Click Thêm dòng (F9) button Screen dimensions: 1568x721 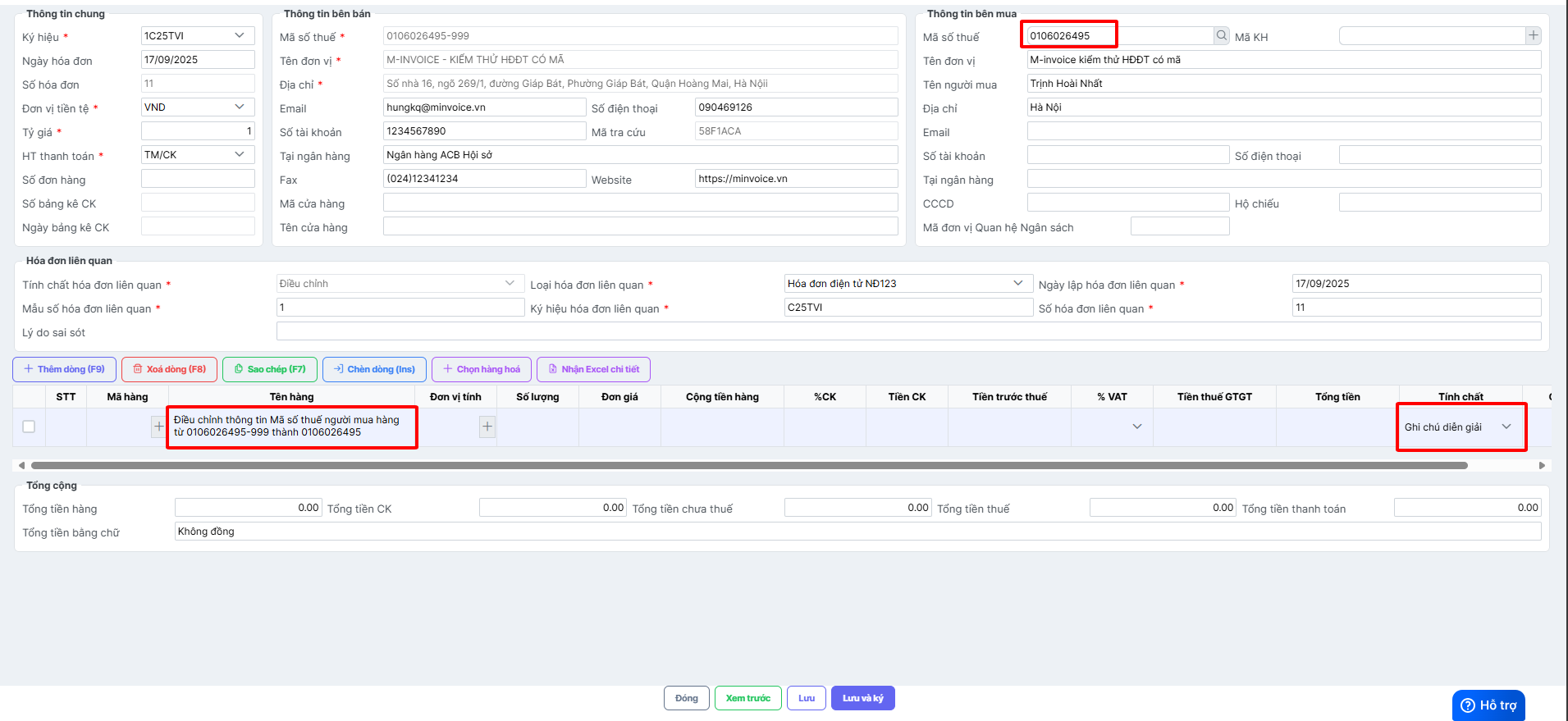[x=64, y=369]
